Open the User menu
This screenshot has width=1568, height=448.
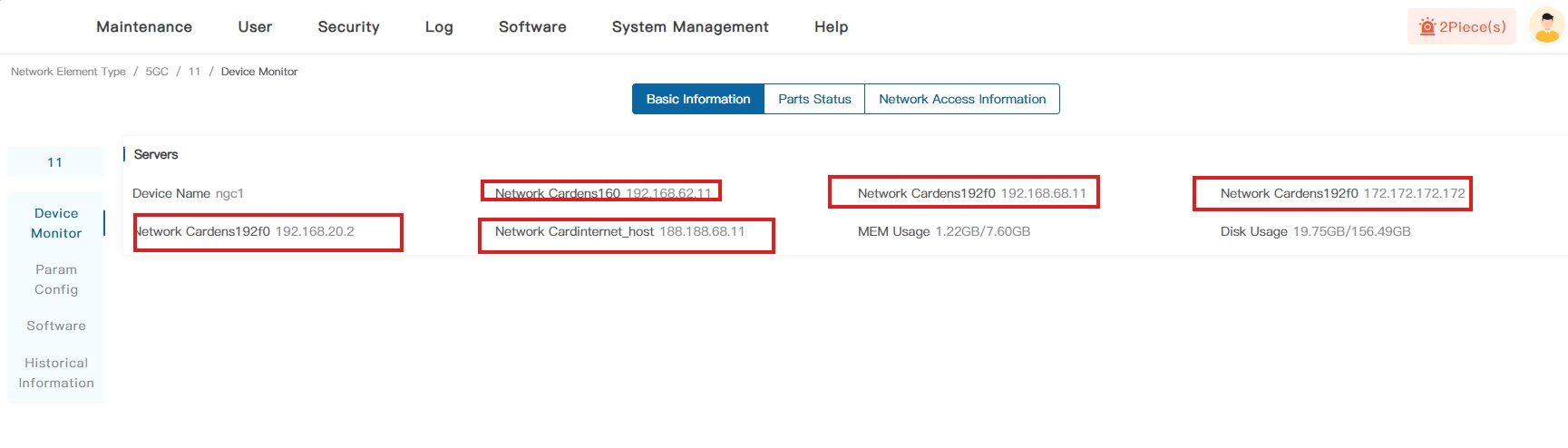[x=255, y=27]
